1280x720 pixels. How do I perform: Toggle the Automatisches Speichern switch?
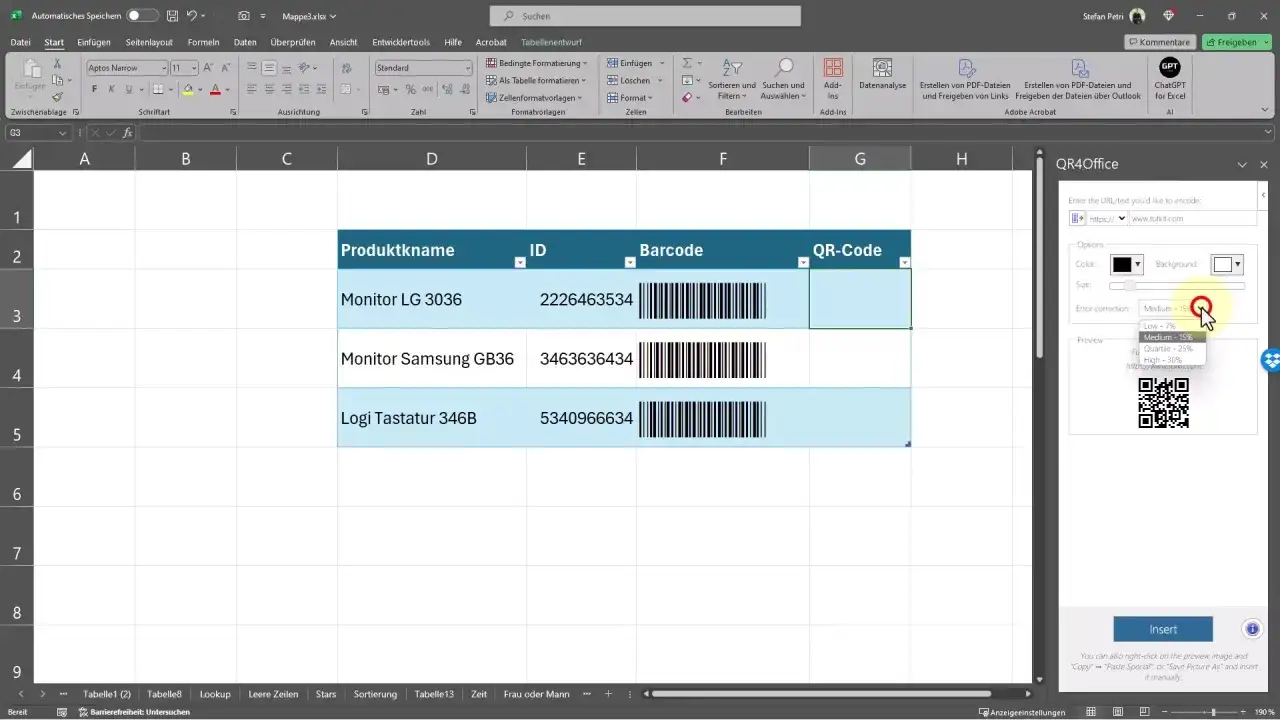point(142,17)
